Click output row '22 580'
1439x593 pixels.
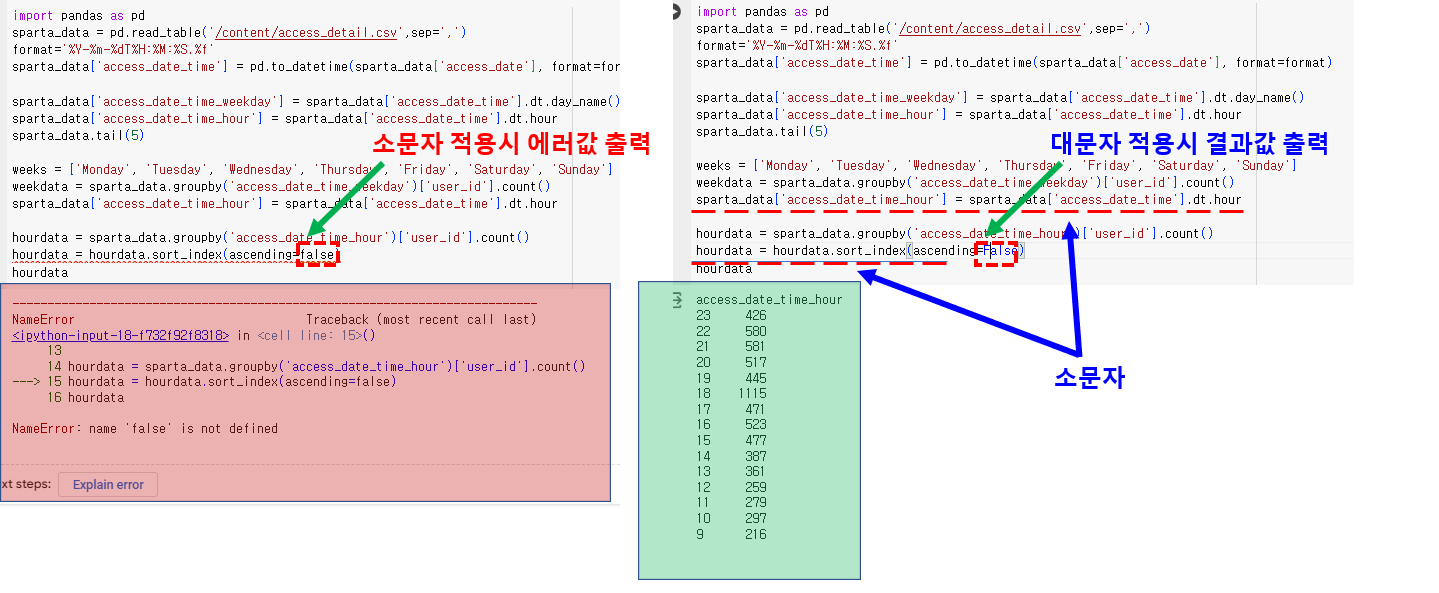tap(731, 331)
